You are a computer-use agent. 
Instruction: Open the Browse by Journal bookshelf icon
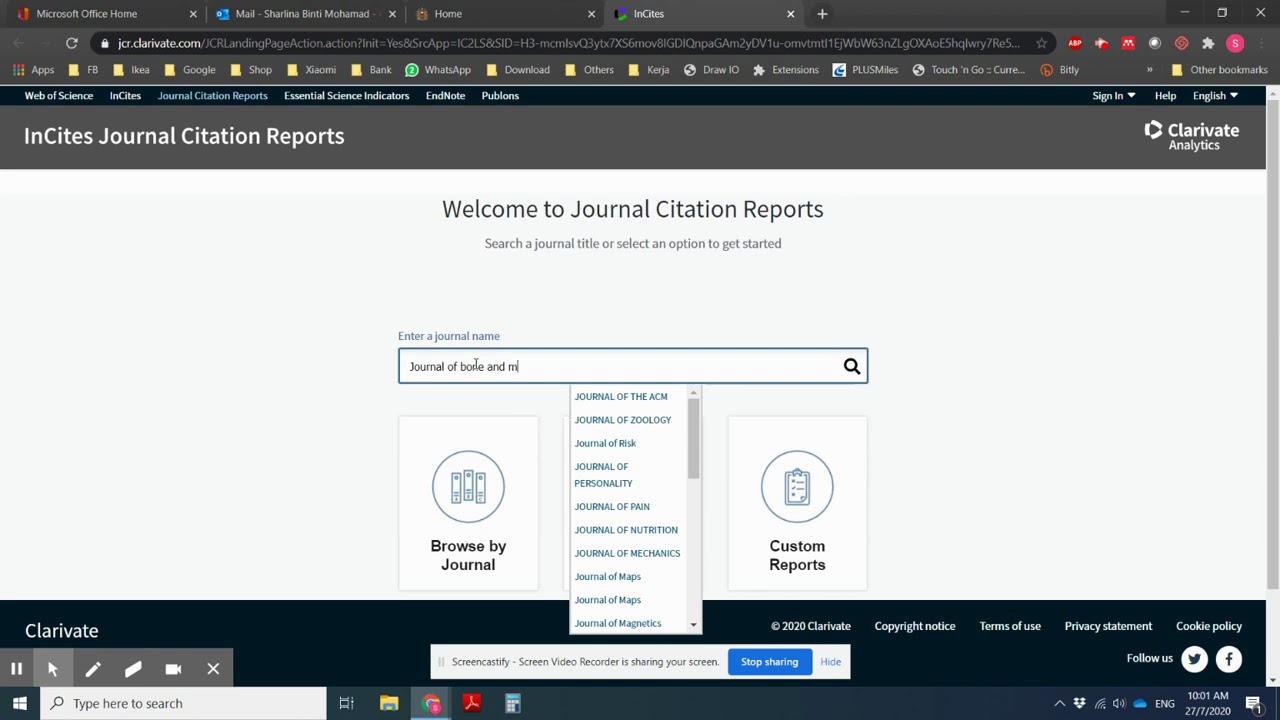coord(468,487)
